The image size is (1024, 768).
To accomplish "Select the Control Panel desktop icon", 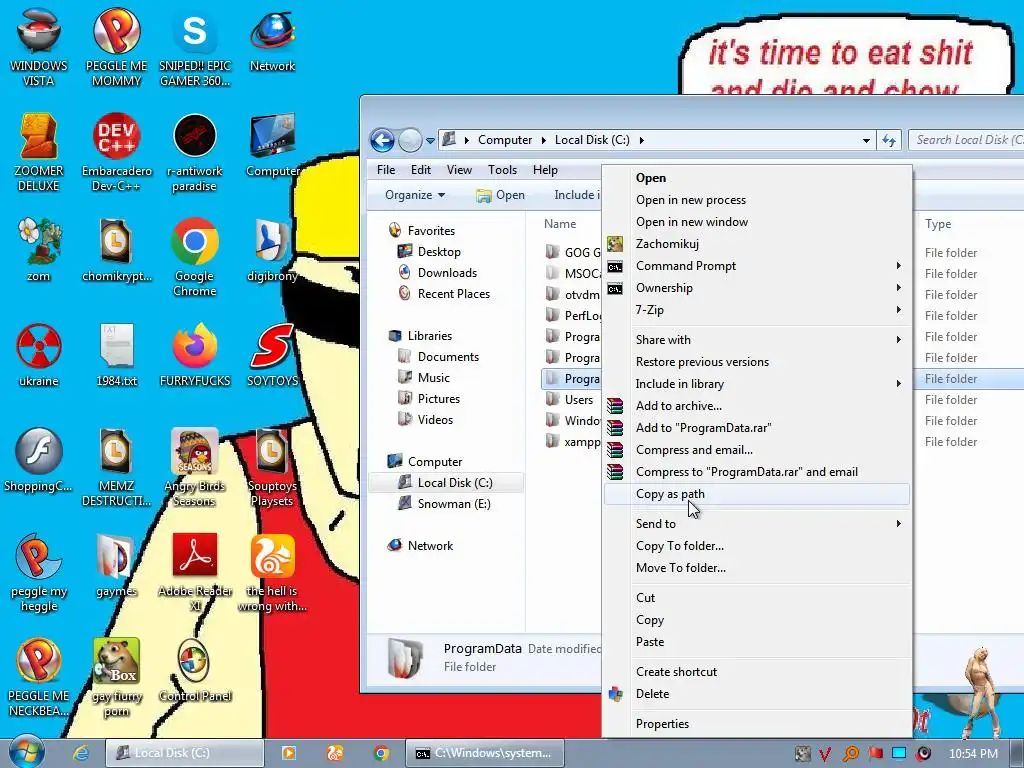I will click(195, 670).
